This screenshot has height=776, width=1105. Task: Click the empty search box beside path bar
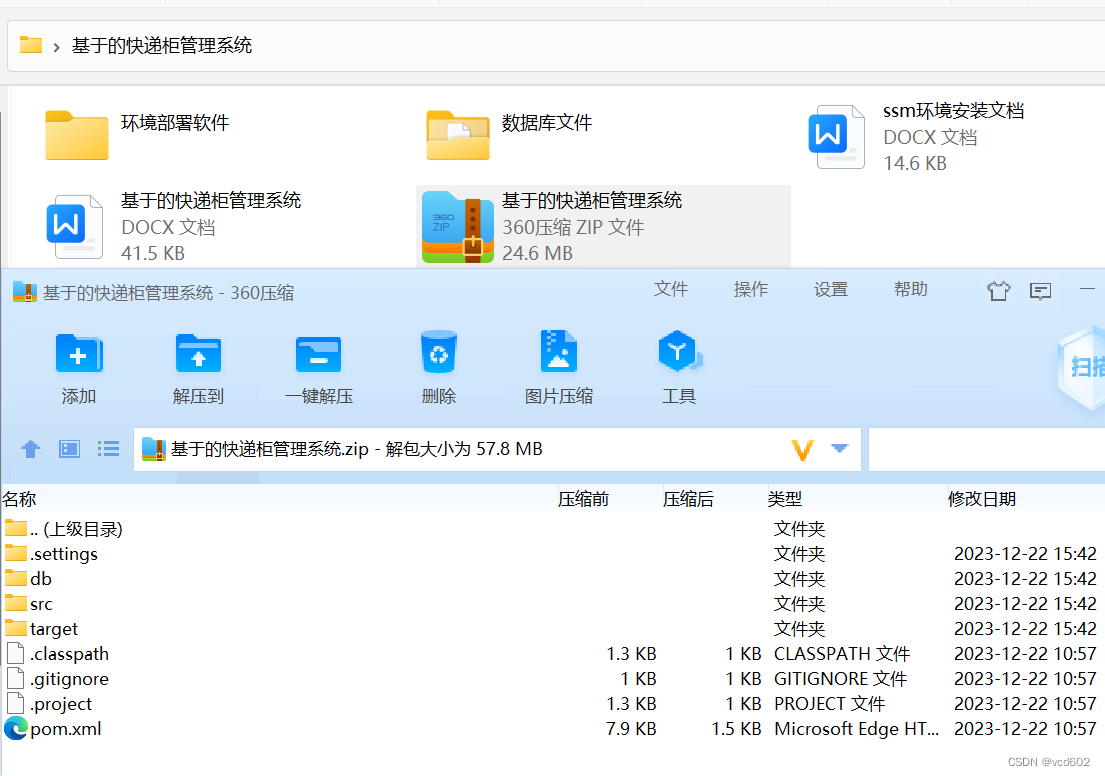(987, 449)
